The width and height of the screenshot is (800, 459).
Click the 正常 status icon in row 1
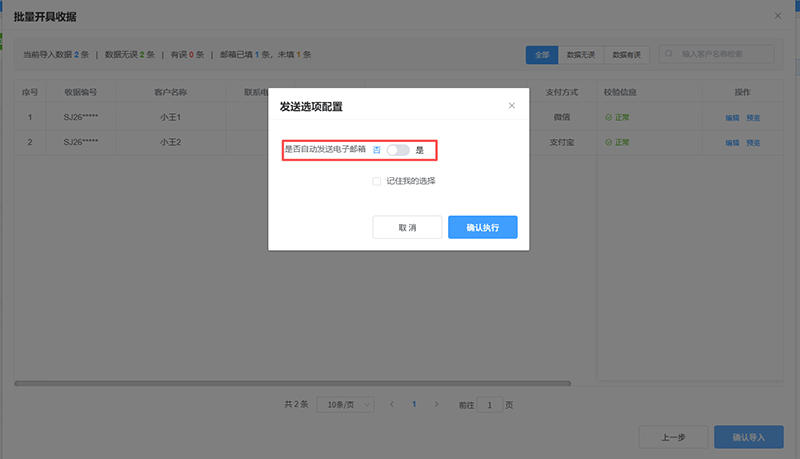608,118
